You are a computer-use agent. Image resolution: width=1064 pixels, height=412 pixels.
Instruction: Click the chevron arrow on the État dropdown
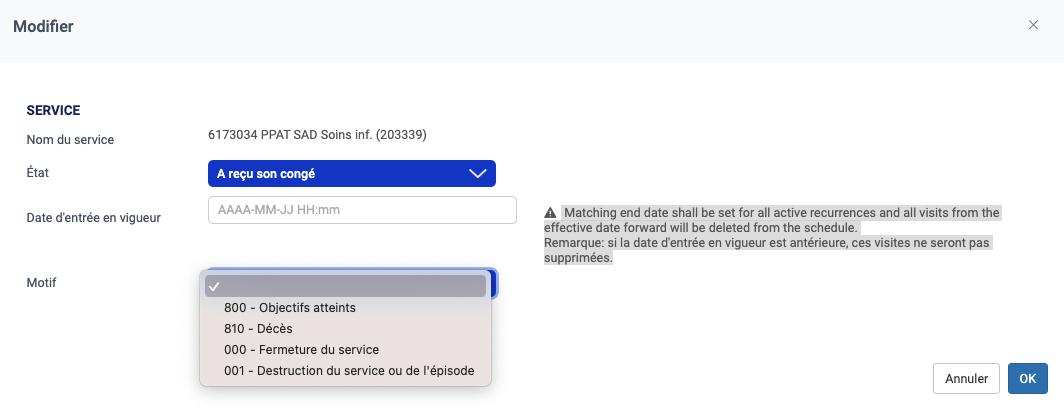(x=478, y=174)
